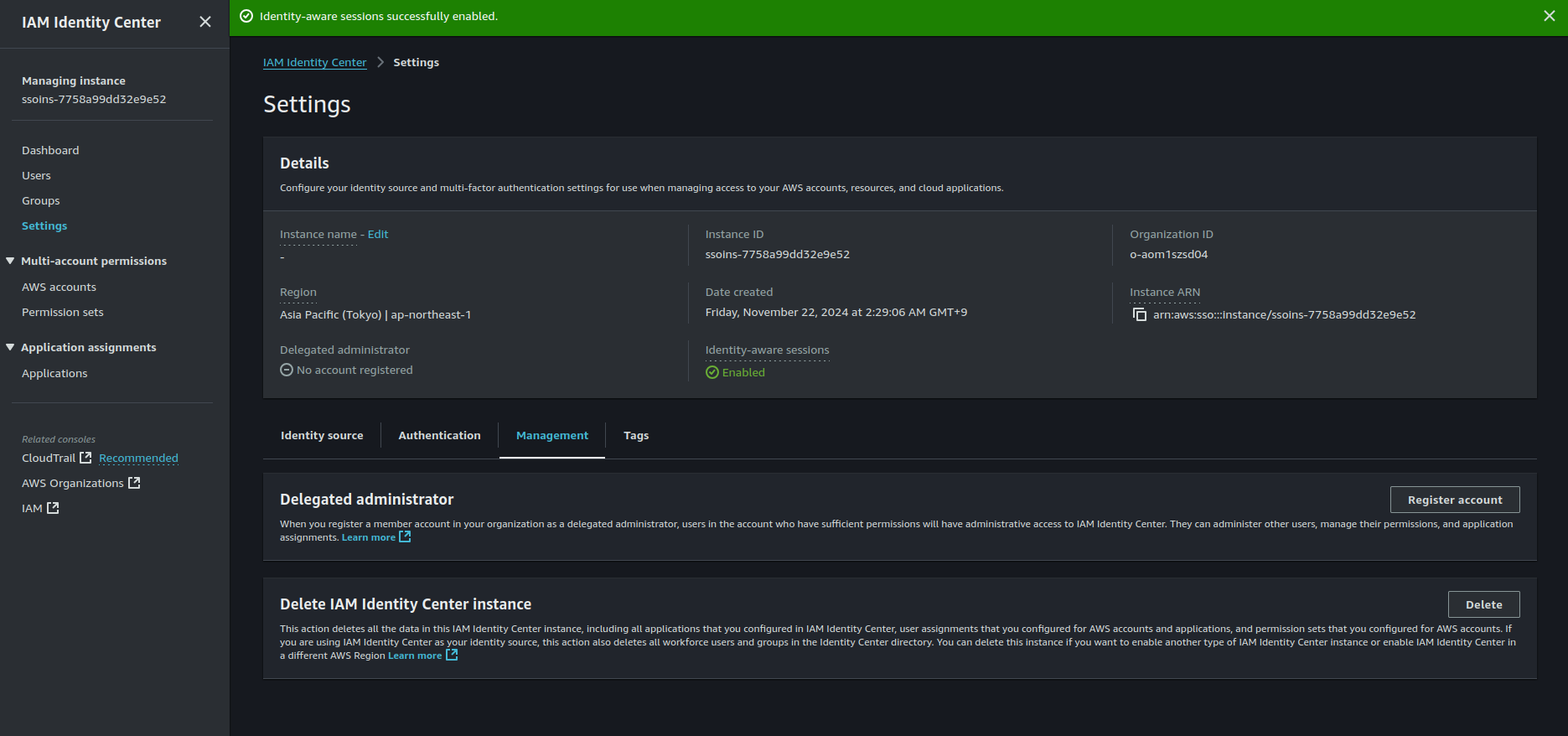Open Permission sets page
This screenshot has width=1568, height=736.
click(x=63, y=312)
